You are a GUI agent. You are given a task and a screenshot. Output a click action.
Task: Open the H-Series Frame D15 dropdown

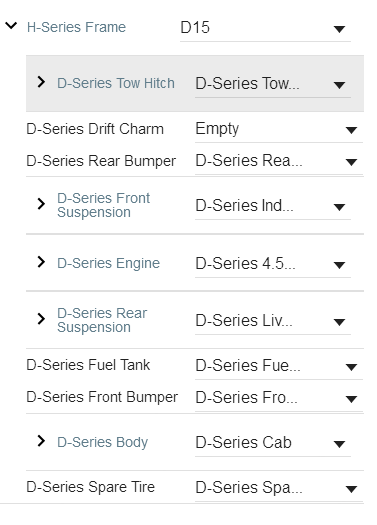click(265, 28)
